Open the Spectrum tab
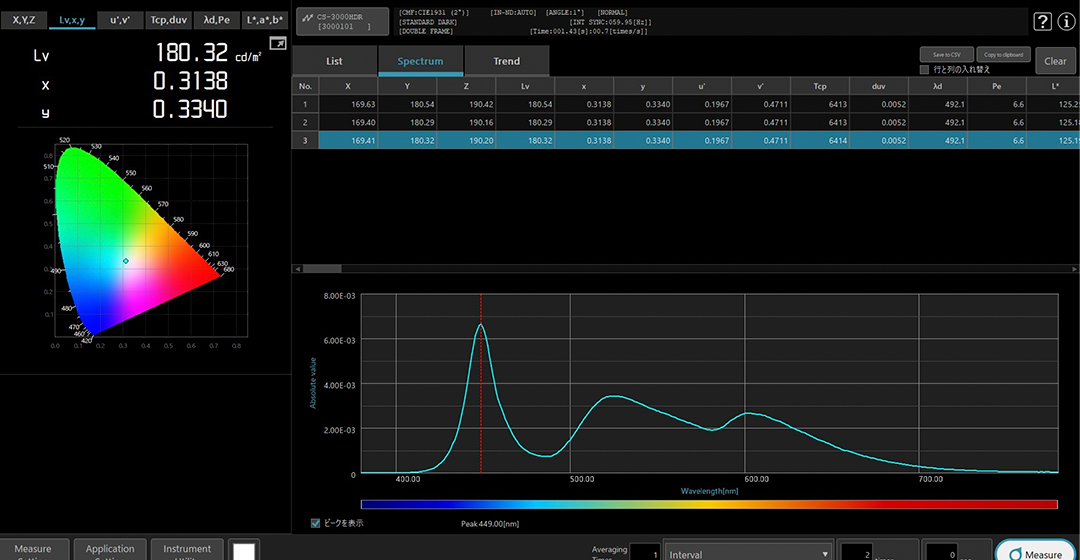The height and width of the screenshot is (560, 1080). (x=420, y=61)
